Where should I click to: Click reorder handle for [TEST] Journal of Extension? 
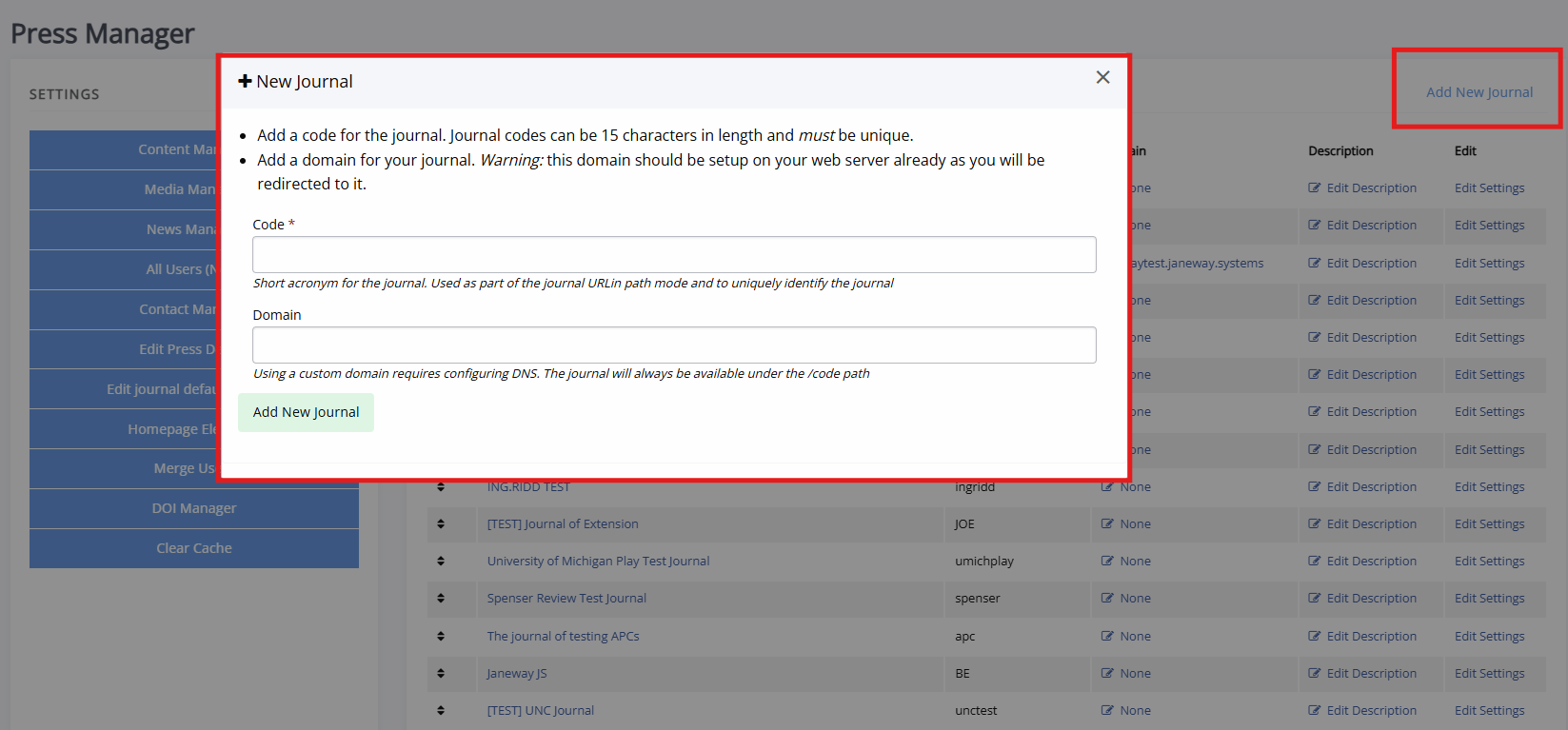pyautogui.click(x=441, y=524)
